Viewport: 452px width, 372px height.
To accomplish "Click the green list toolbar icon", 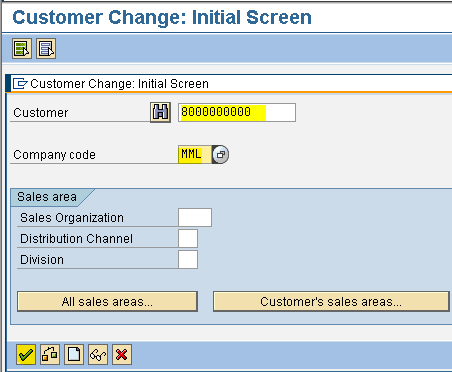I will tap(22, 49).
